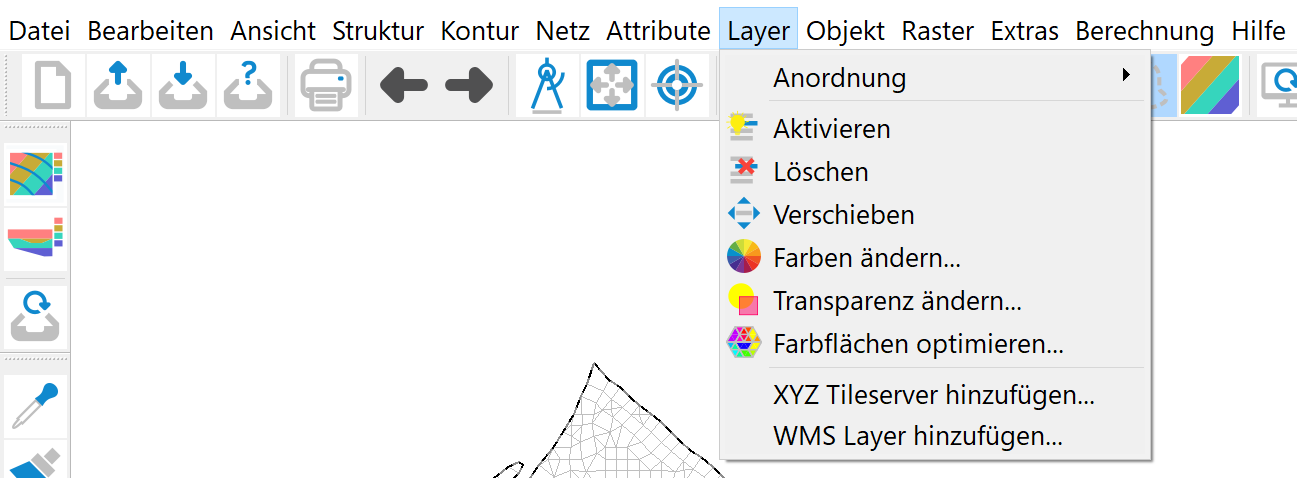Select Verschieben in the Layer menu
The height and width of the screenshot is (478, 1297).
[x=936, y=214]
